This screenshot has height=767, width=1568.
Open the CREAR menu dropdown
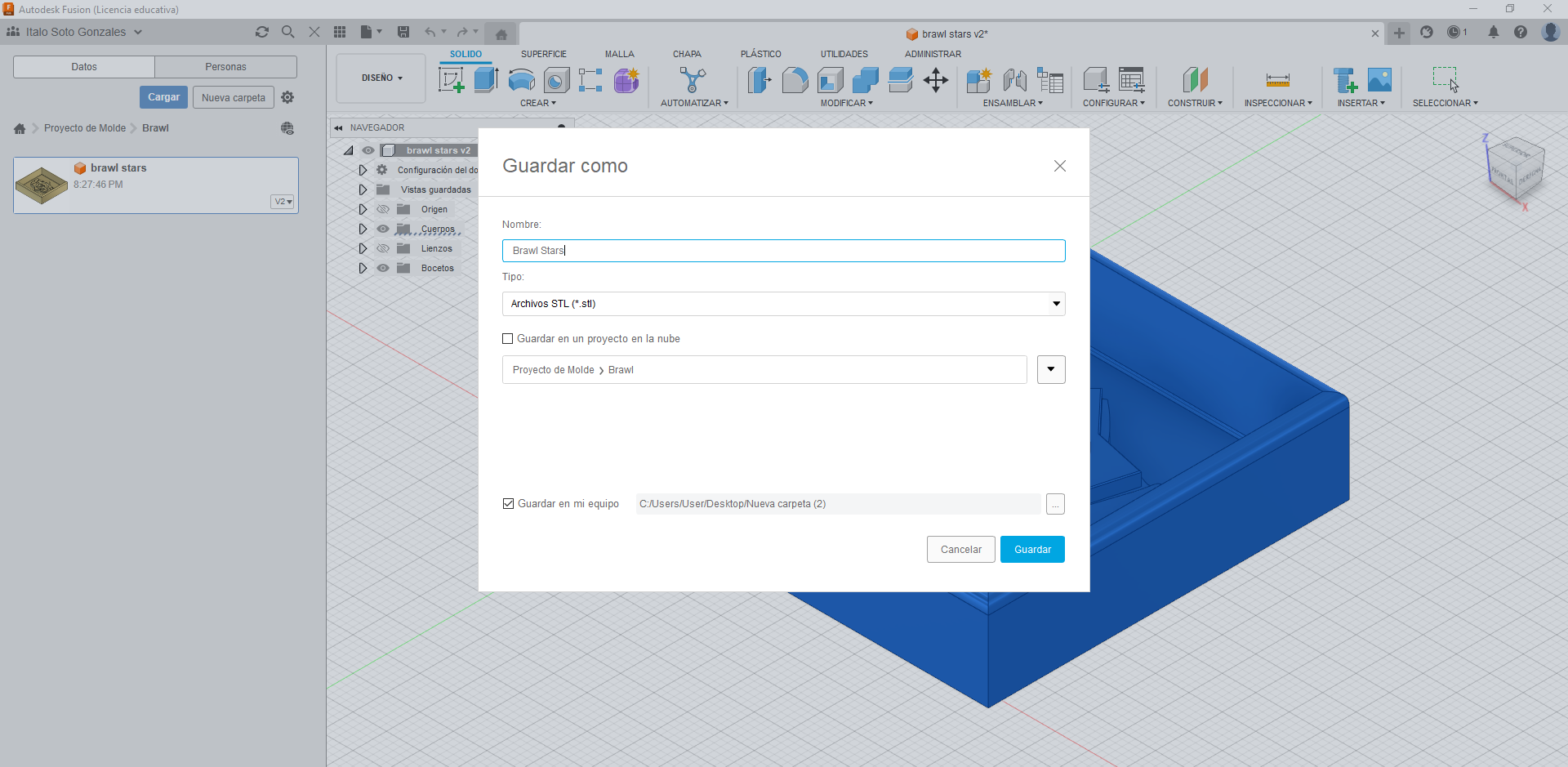538,103
